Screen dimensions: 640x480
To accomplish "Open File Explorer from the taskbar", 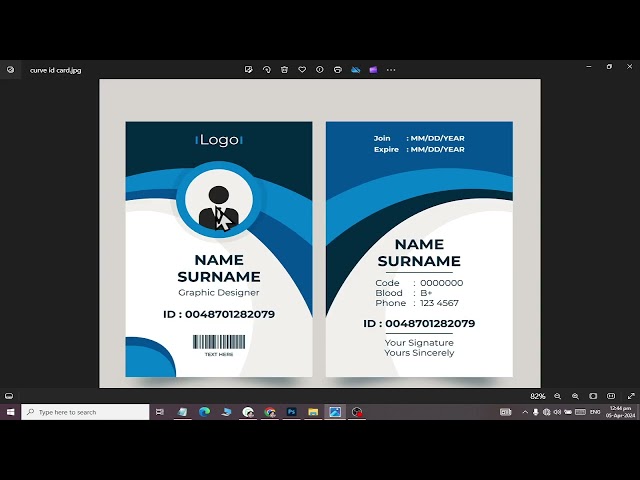I will (x=313, y=412).
